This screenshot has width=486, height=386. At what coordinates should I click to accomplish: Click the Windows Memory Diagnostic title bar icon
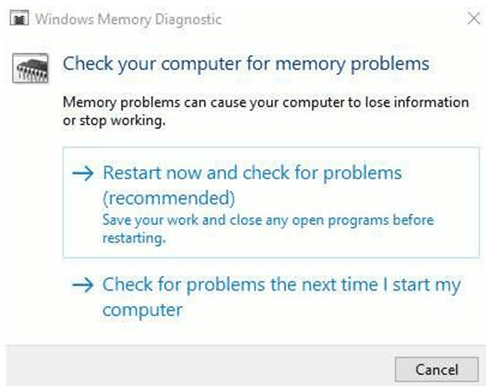click(19, 19)
